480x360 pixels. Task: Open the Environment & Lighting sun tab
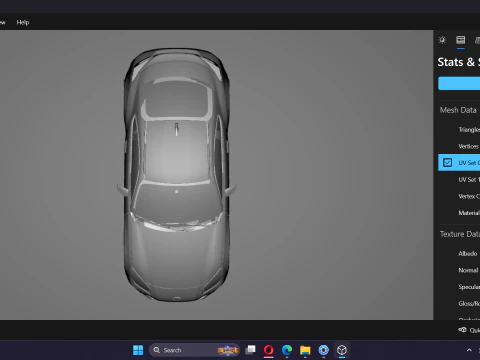(x=442, y=40)
